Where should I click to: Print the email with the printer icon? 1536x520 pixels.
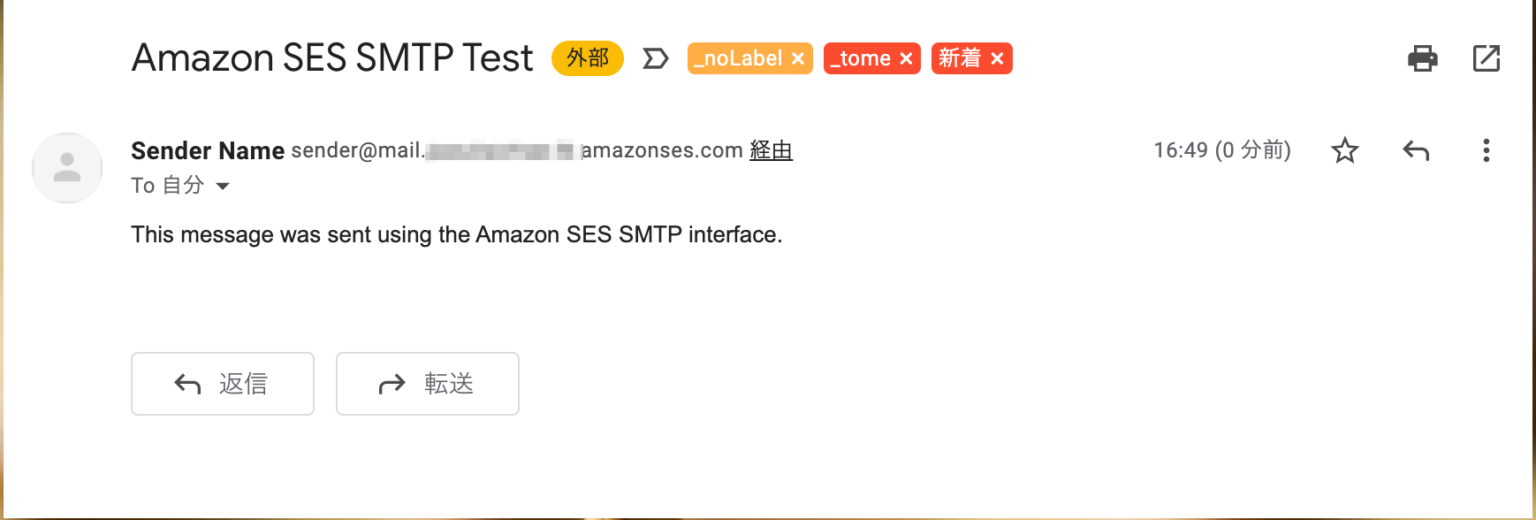pos(1422,59)
